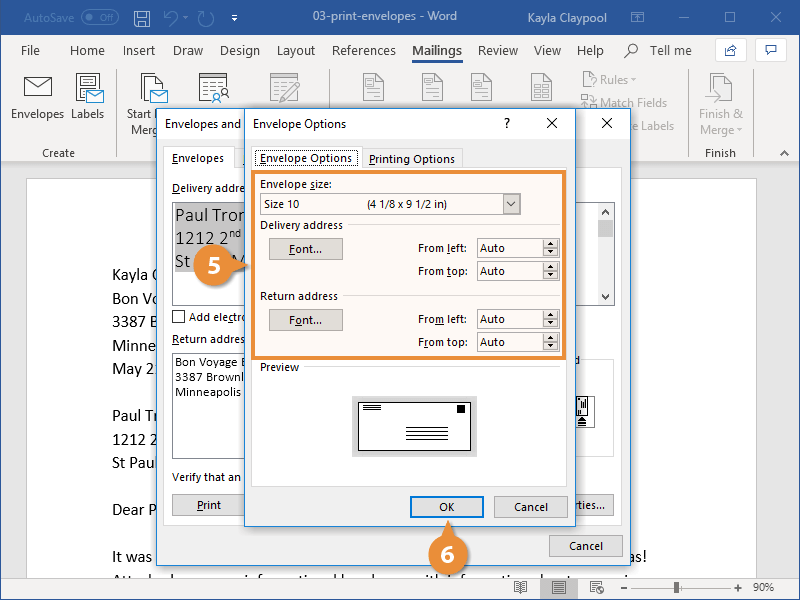Switch to Read Mode via the status bar icon
The height and width of the screenshot is (600, 800).
521,589
